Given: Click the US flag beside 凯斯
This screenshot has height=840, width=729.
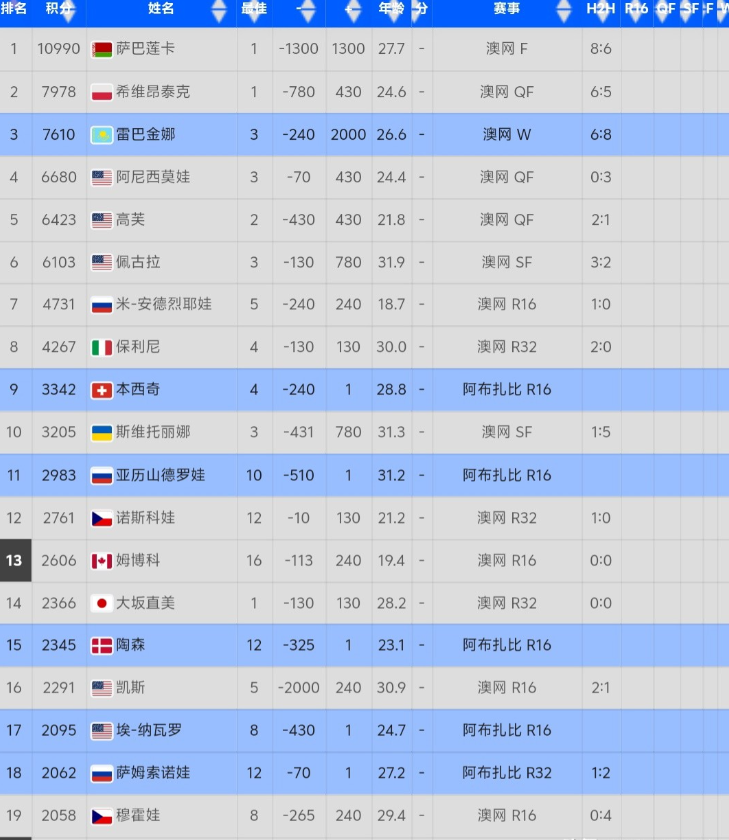Looking at the screenshot, I should pos(102,688).
